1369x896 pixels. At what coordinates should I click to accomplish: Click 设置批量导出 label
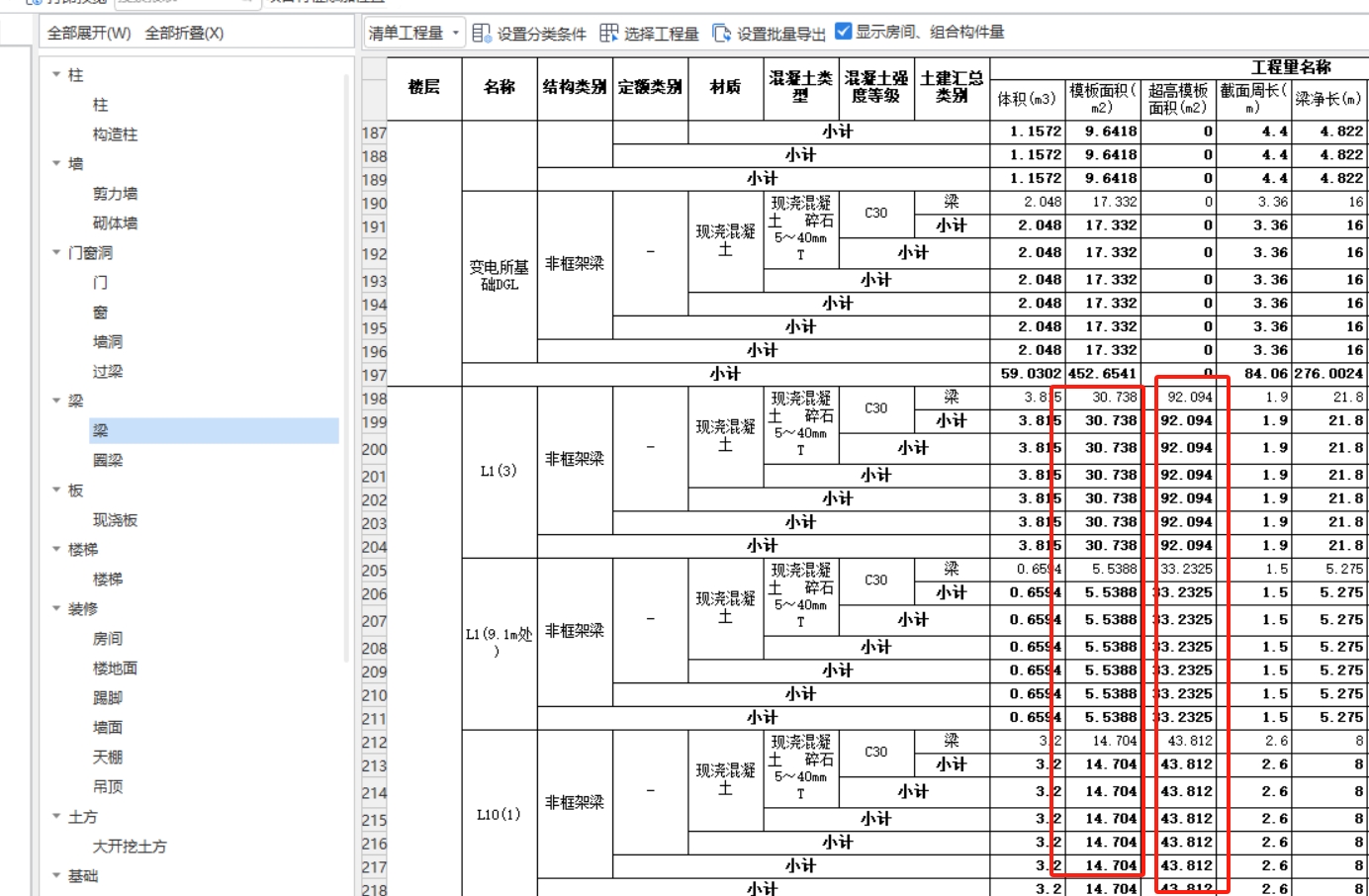point(781,34)
